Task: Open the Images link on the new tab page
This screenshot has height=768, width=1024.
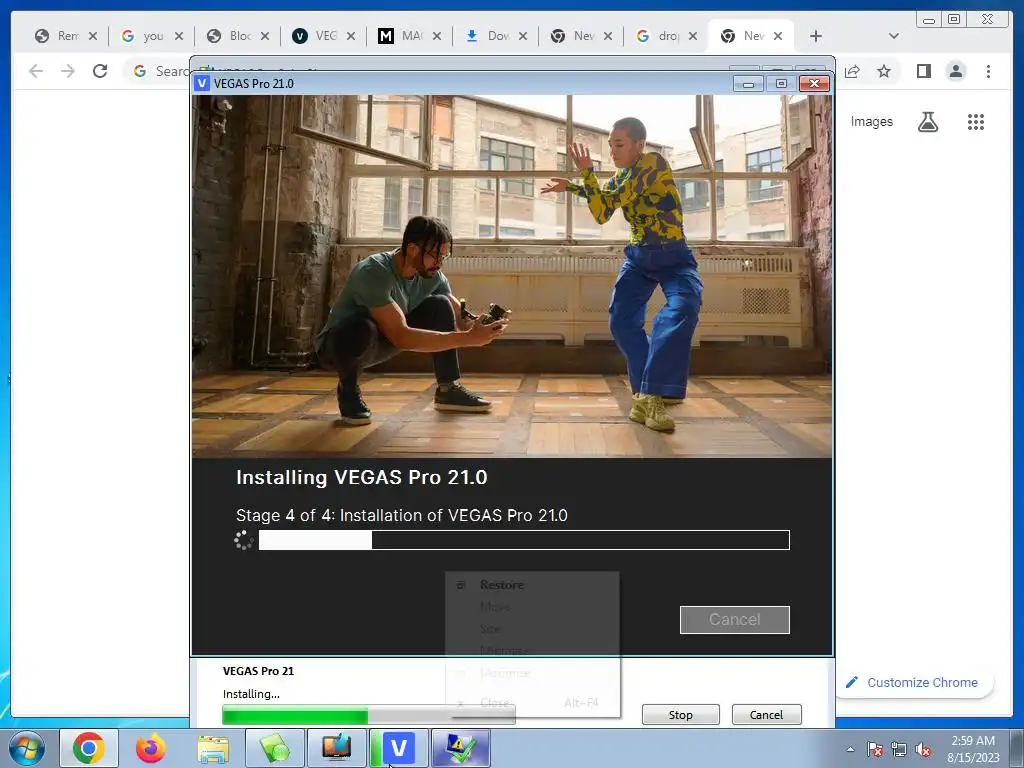Action: 871,121
